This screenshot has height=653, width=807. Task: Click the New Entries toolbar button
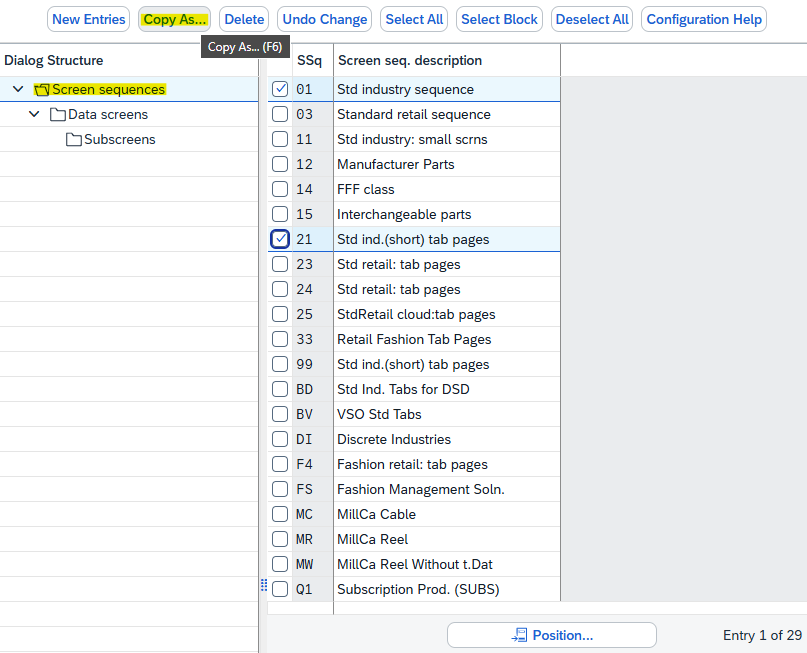click(89, 19)
